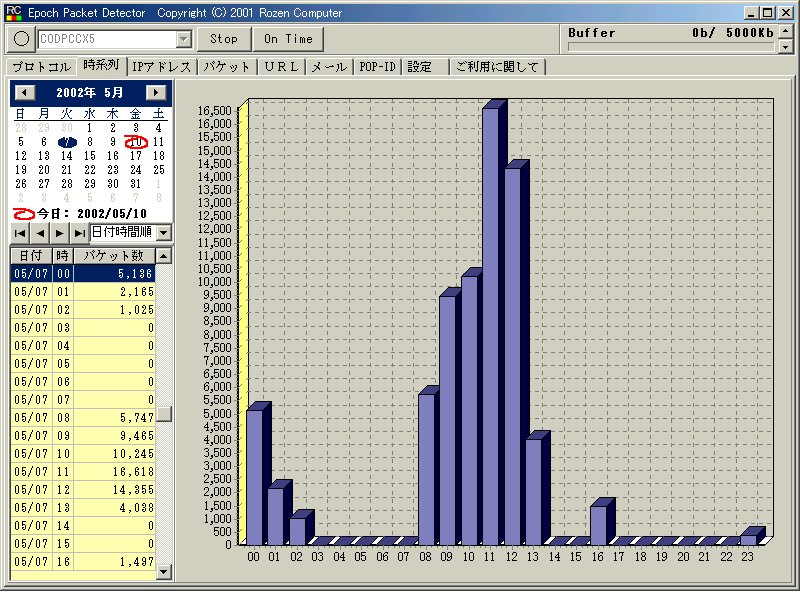Select the 05/07 13 row with 4,038
Image resolution: width=800 pixels, height=600 pixels.
coord(83,508)
